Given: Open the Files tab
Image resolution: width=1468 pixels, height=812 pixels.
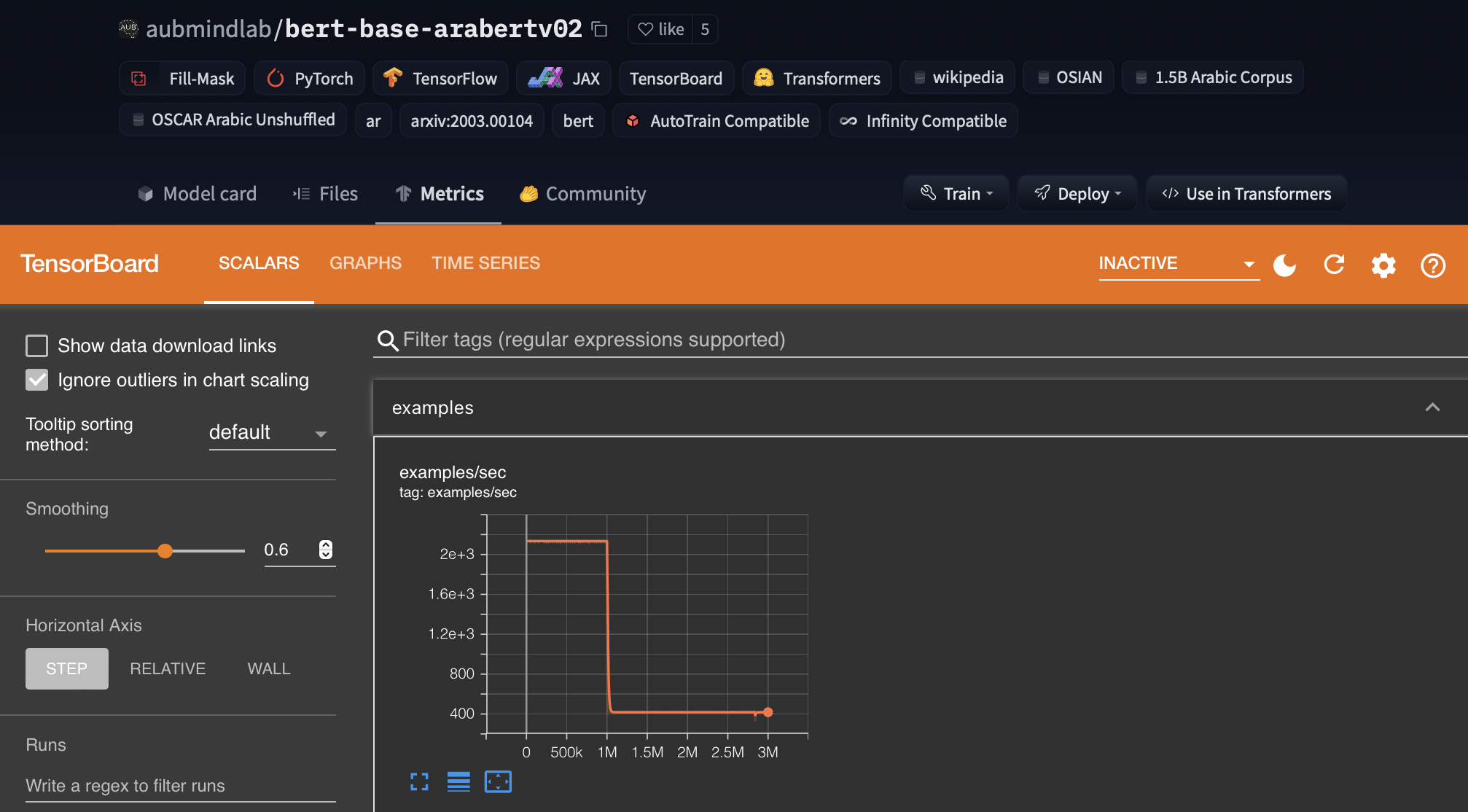Looking at the screenshot, I should pyautogui.click(x=326, y=194).
